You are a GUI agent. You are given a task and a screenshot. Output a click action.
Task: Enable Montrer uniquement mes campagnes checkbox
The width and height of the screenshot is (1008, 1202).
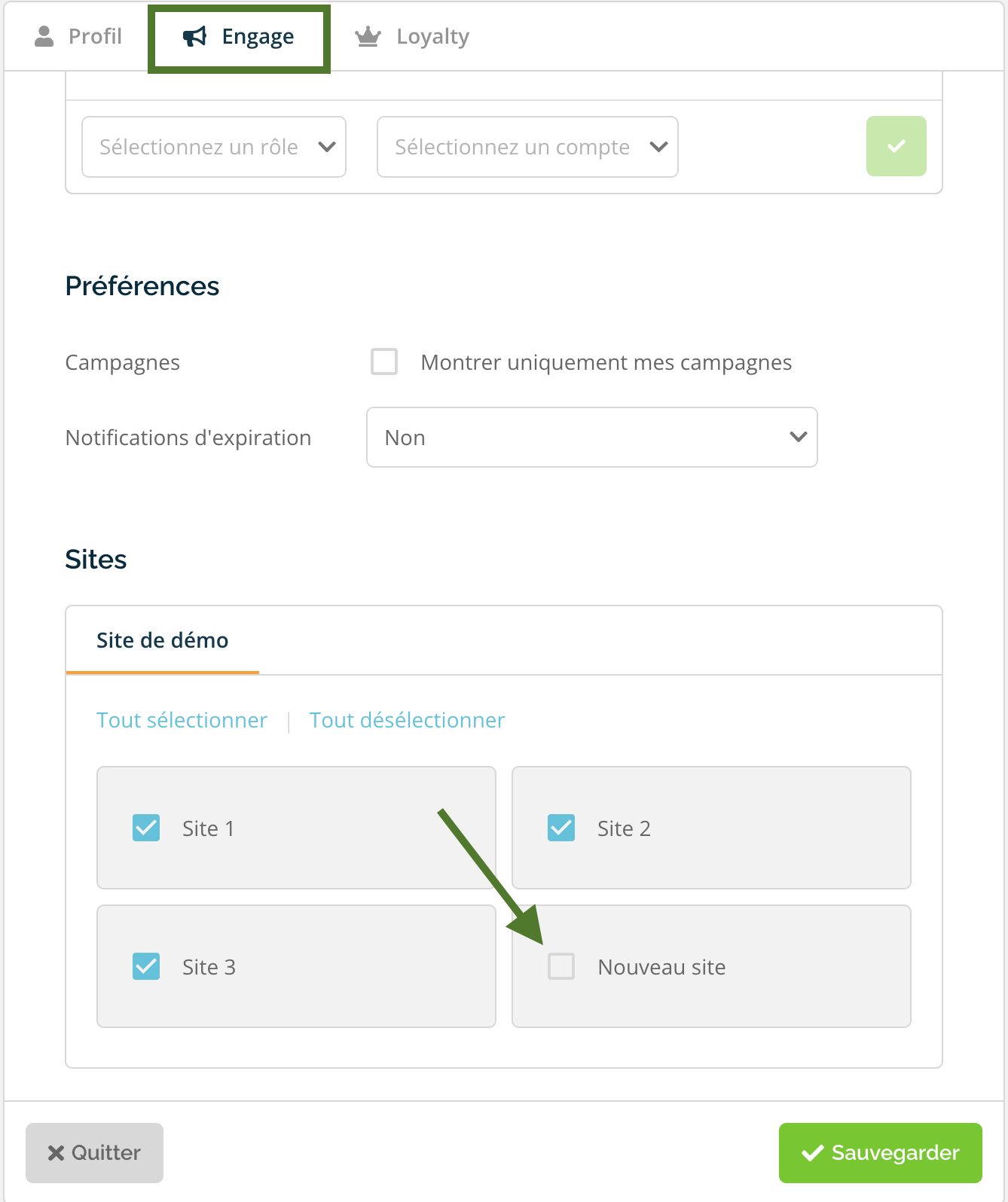point(384,362)
